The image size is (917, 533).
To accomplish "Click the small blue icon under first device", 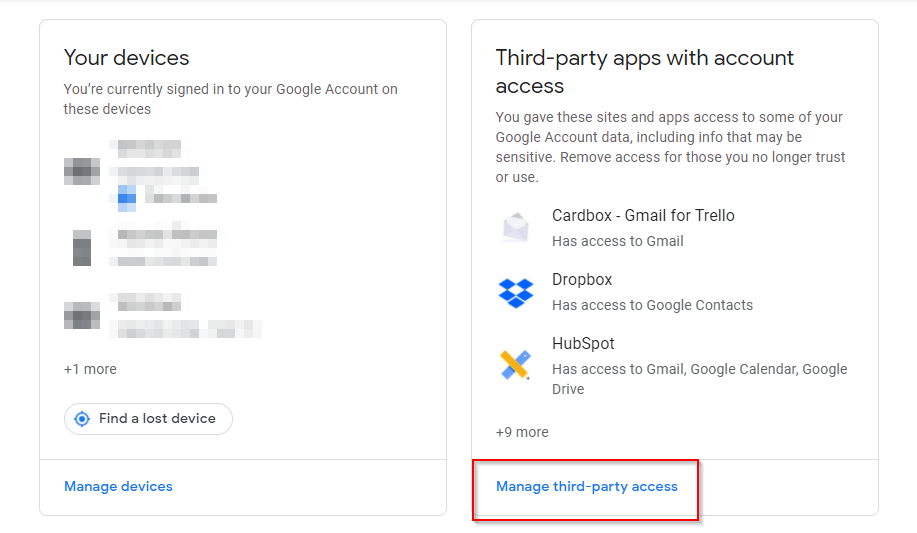I will pos(127,197).
